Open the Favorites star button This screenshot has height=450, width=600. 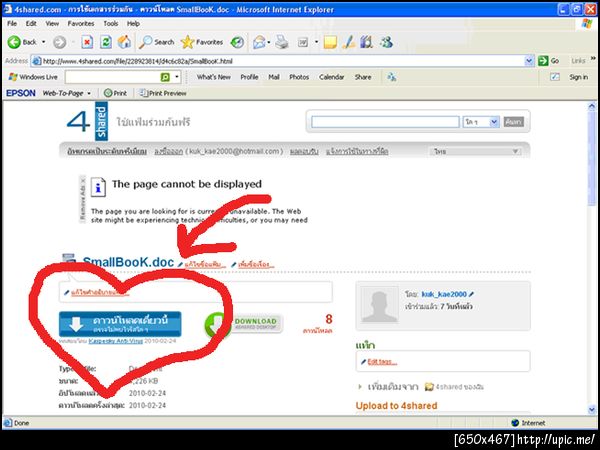[x=202, y=42]
